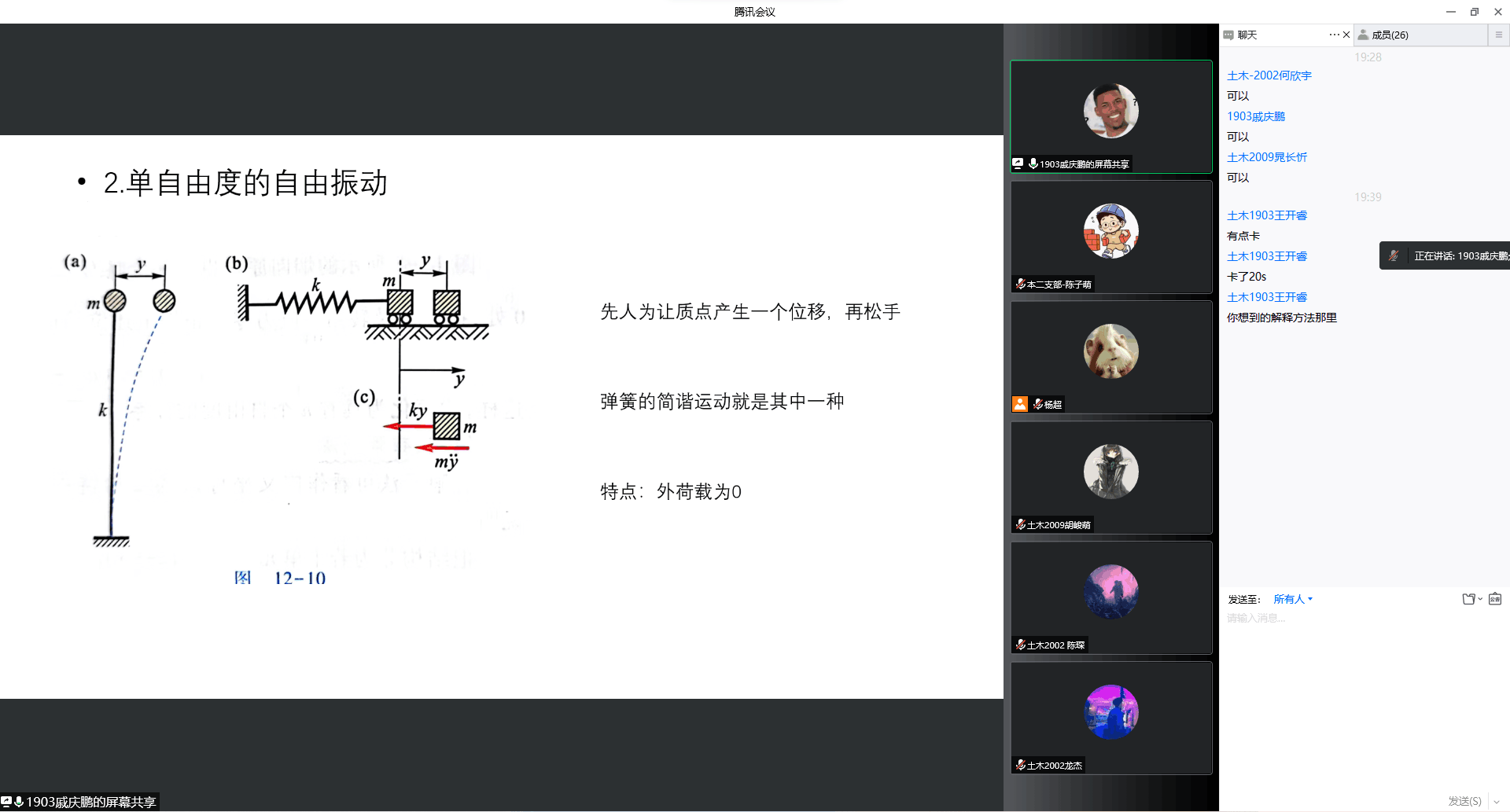Click the screen-share icon in bottom-left label
This screenshot has height=812, width=1510.
coord(6,802)
